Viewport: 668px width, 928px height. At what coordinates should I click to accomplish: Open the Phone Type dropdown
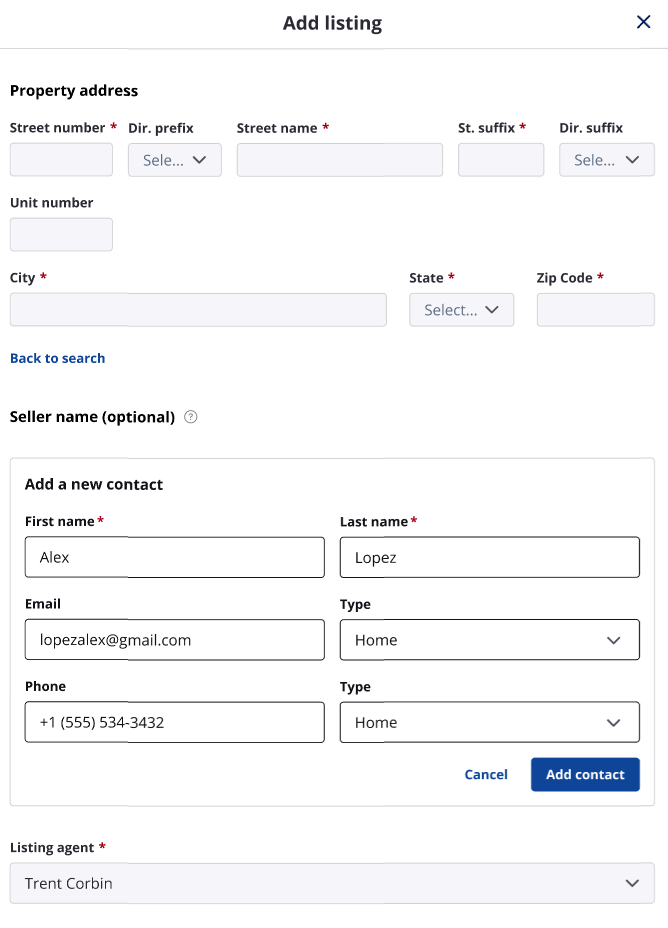(489, 722)
